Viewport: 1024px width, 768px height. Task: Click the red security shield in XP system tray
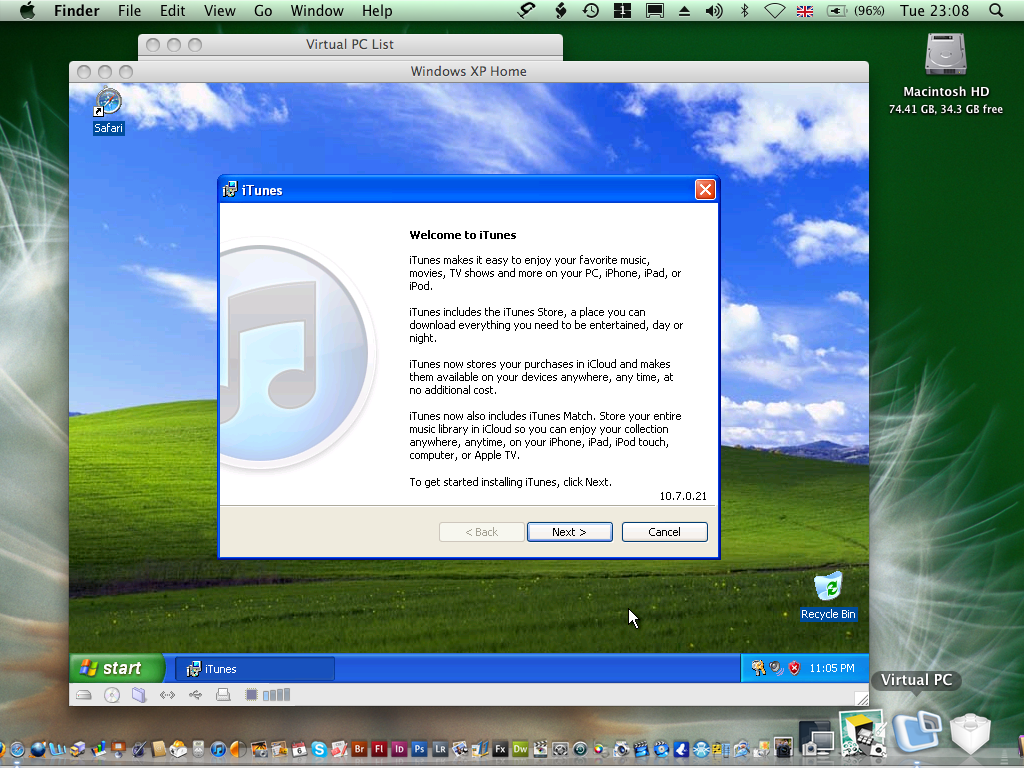[794, 668]
